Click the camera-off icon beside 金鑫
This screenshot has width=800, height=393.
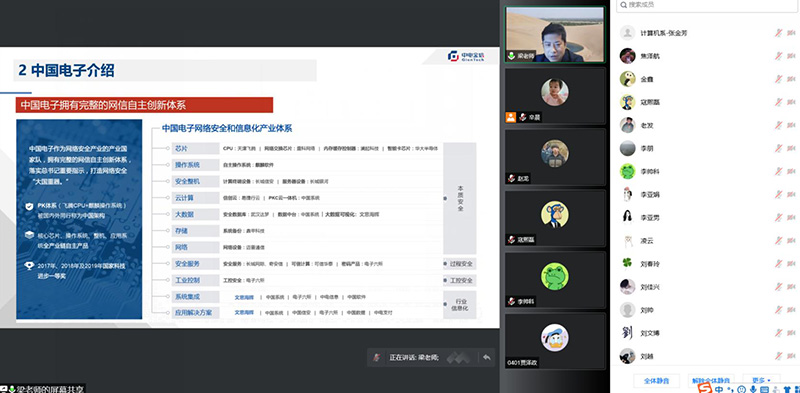pos(791,79)
